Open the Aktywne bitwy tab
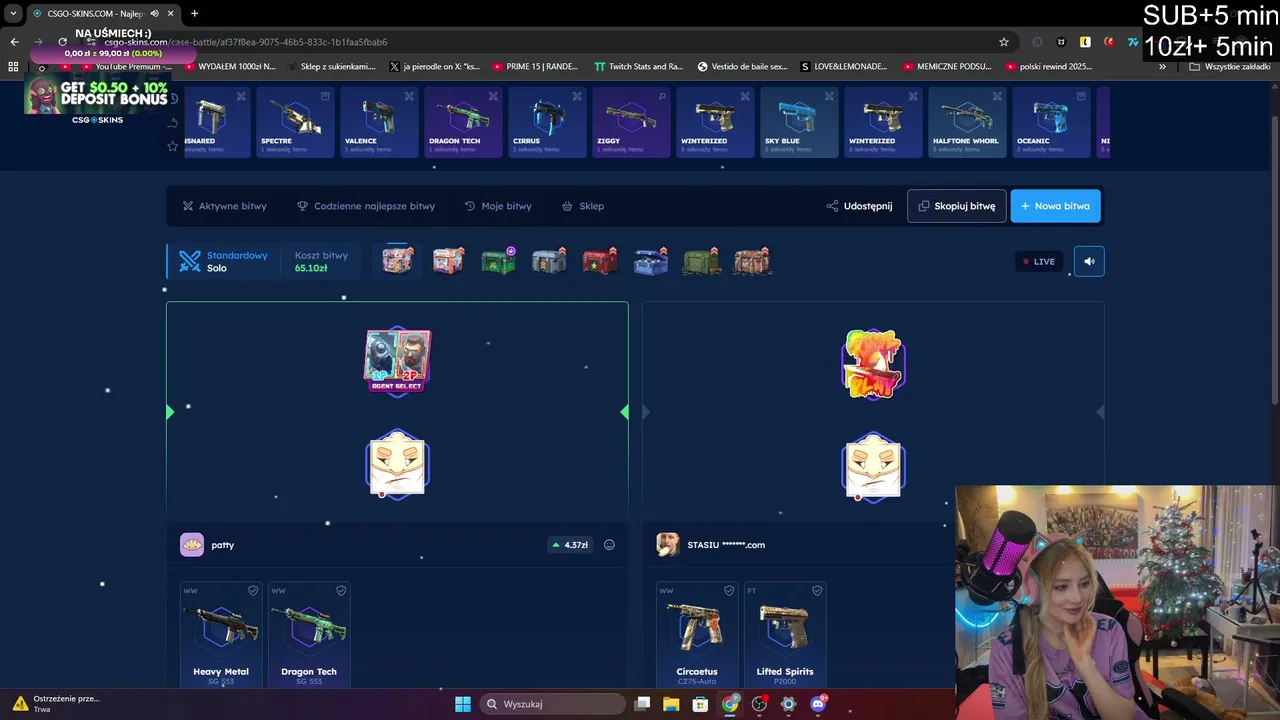This screenshot has height=720, width=1280. coord(224,206)
